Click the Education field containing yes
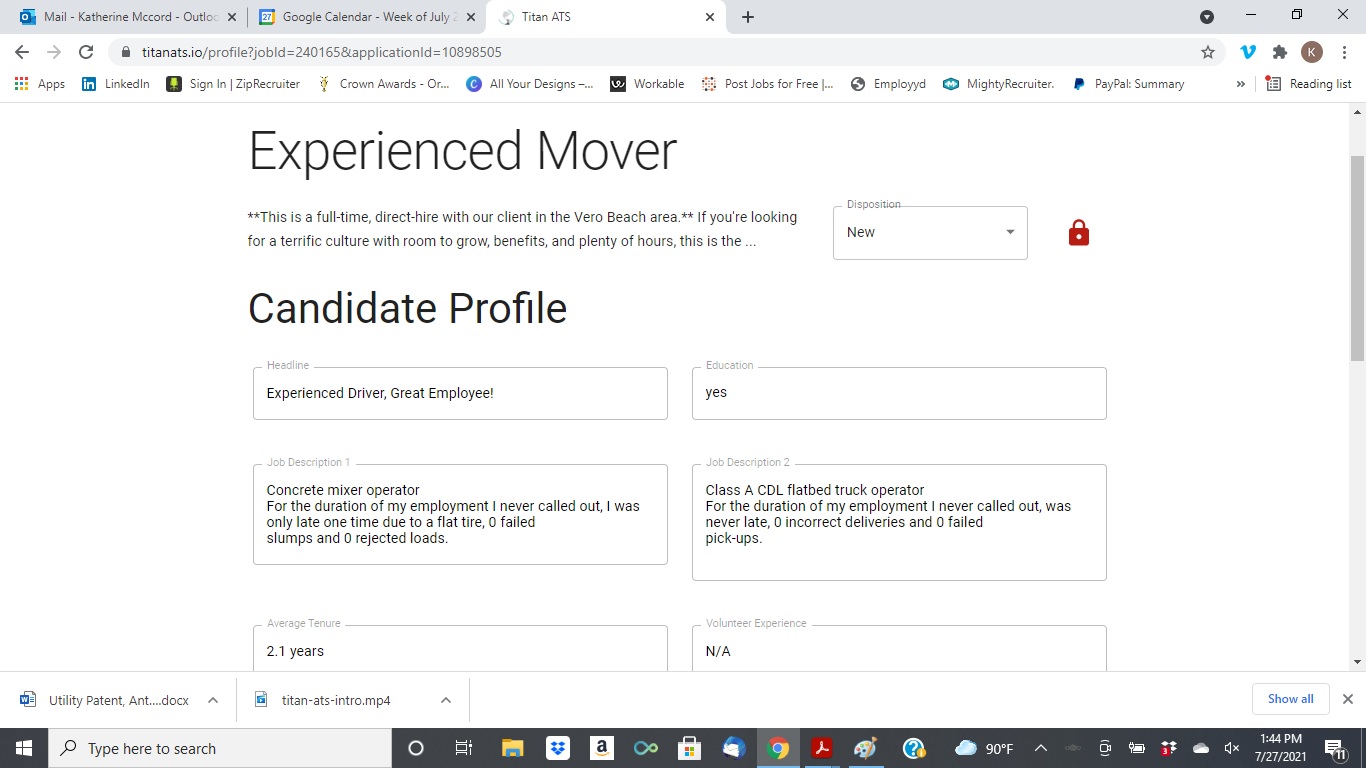This screenshot has height=768, width=1366. 899,393
